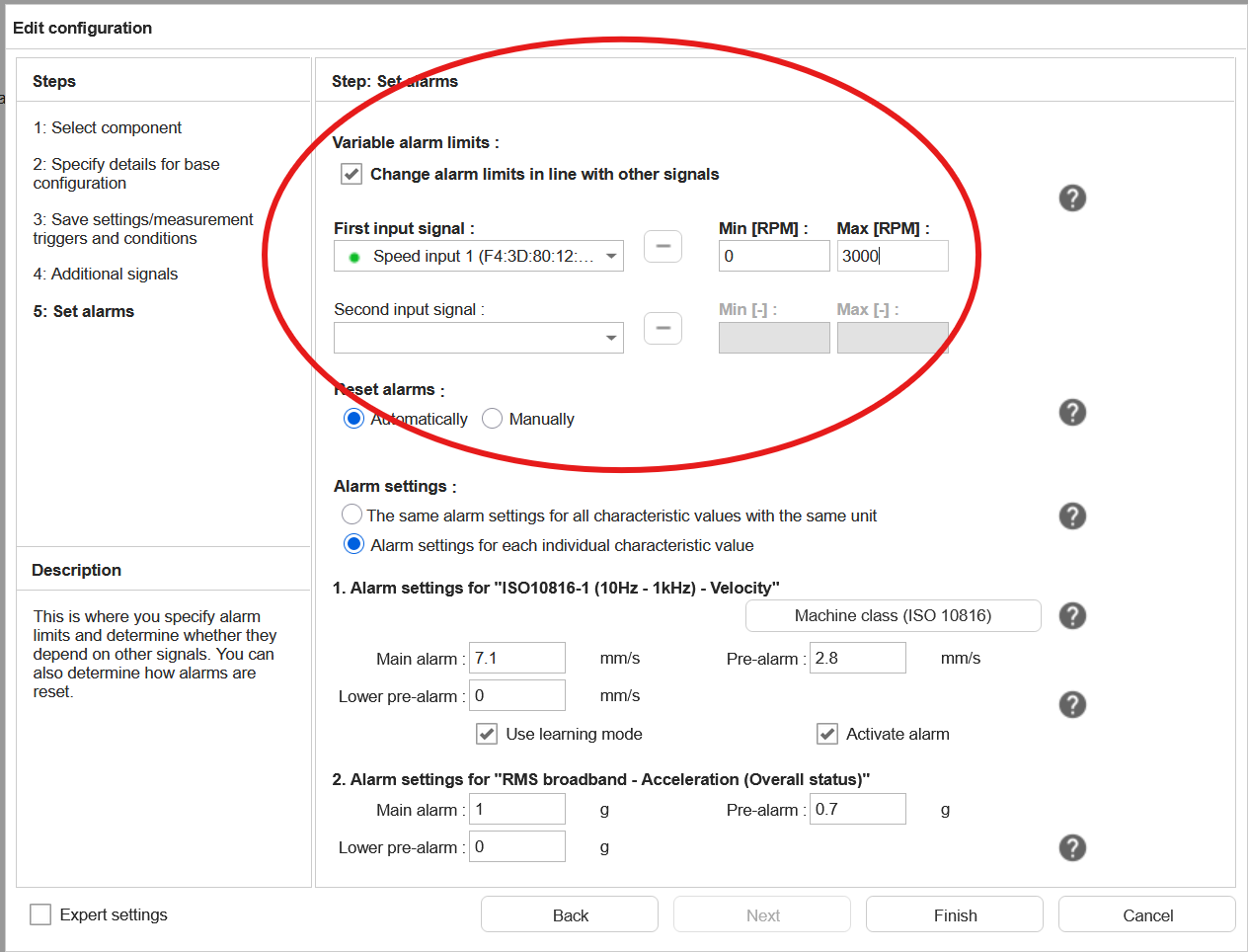Open the First input signal dropdown

(611, 256)
